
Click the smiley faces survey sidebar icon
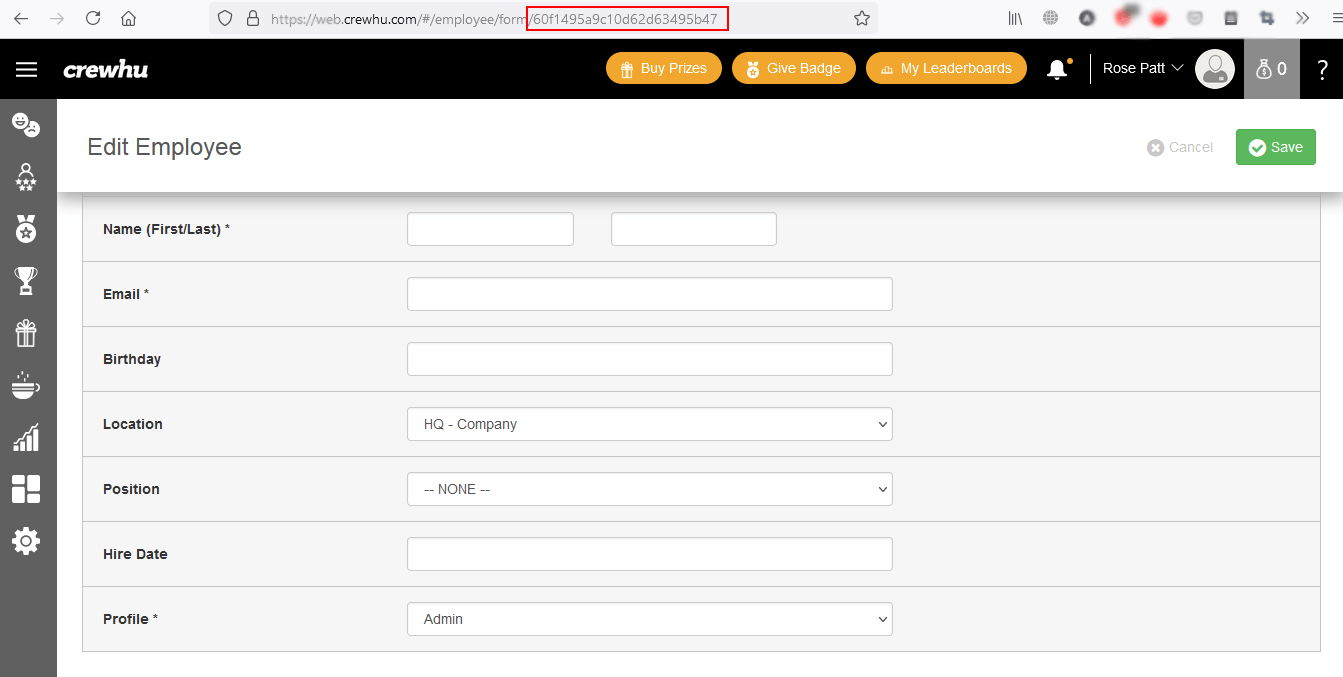point(26,125)
